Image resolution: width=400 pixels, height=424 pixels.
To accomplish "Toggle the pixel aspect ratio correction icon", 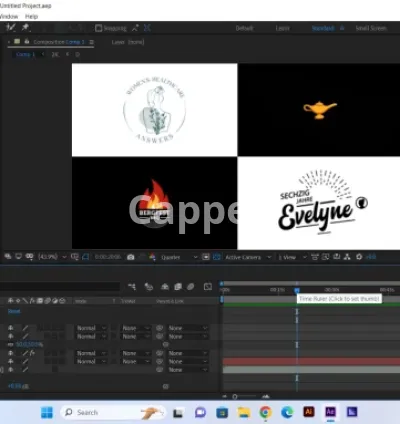I will point(315,257).
